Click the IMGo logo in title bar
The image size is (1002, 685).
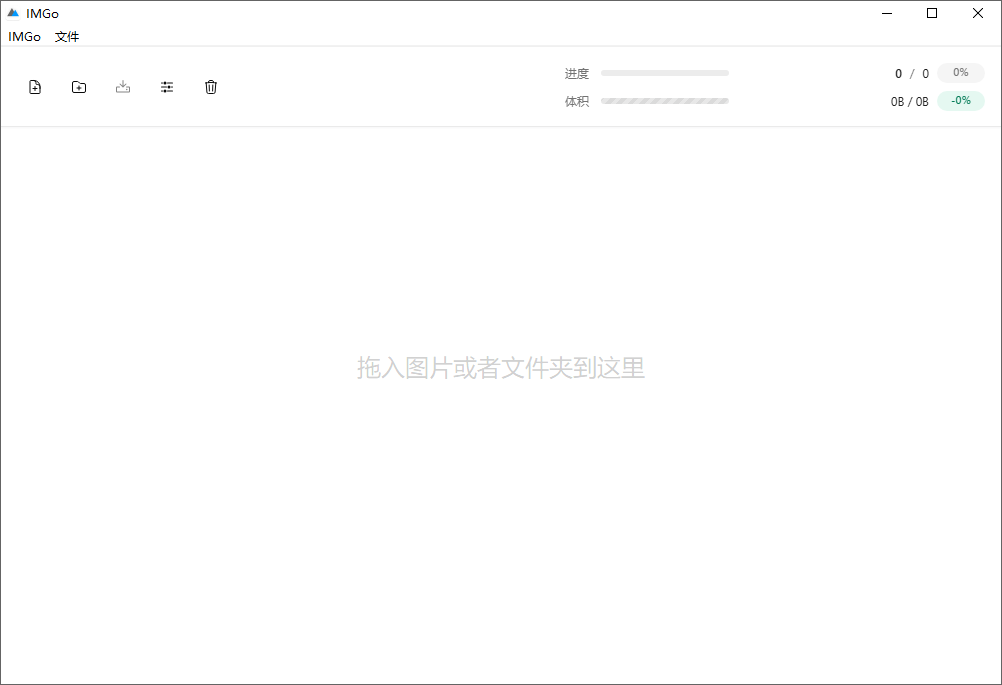13,13
